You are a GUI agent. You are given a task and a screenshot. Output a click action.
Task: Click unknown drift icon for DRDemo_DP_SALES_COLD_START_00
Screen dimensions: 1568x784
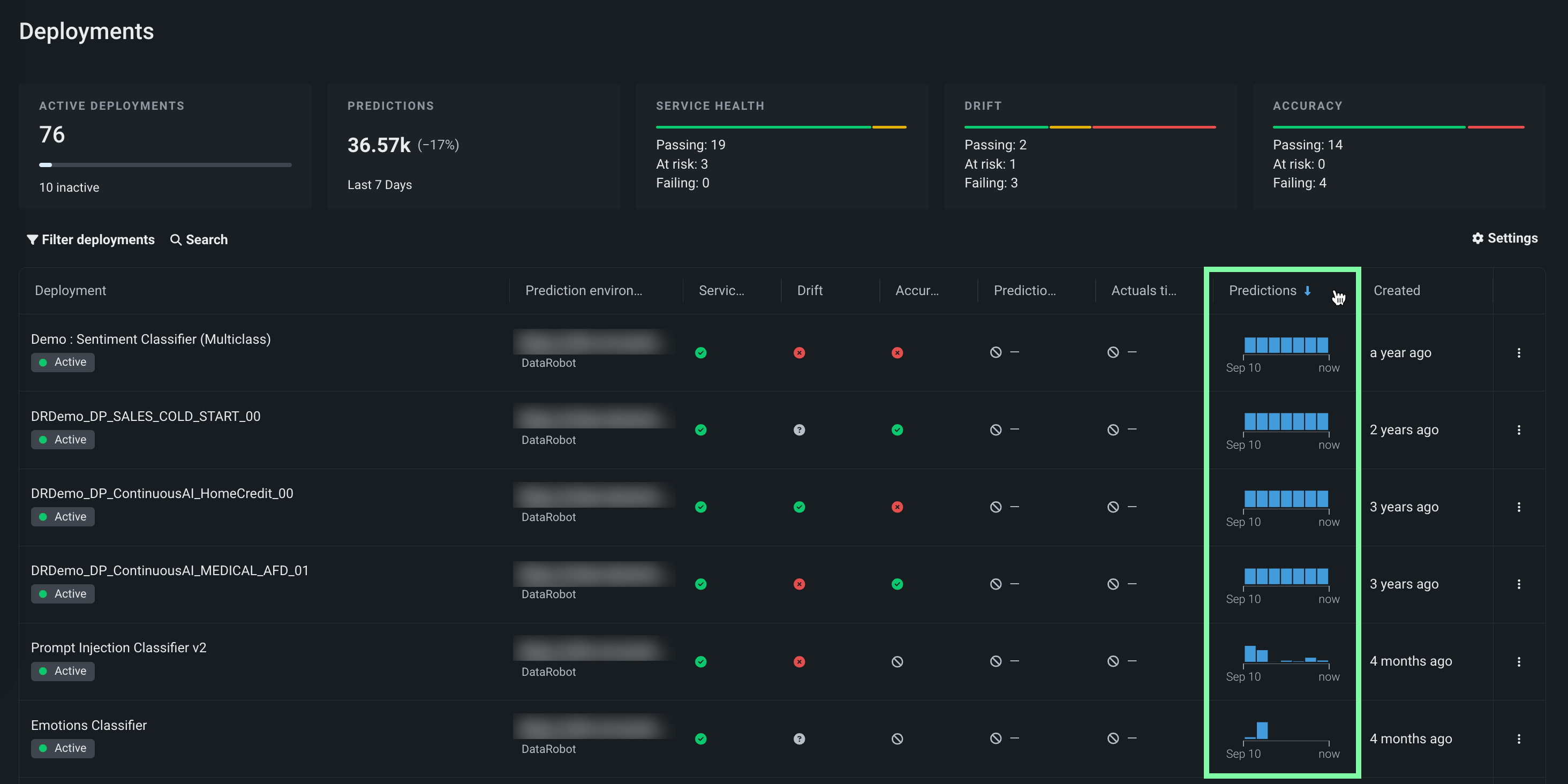(799, 429)
